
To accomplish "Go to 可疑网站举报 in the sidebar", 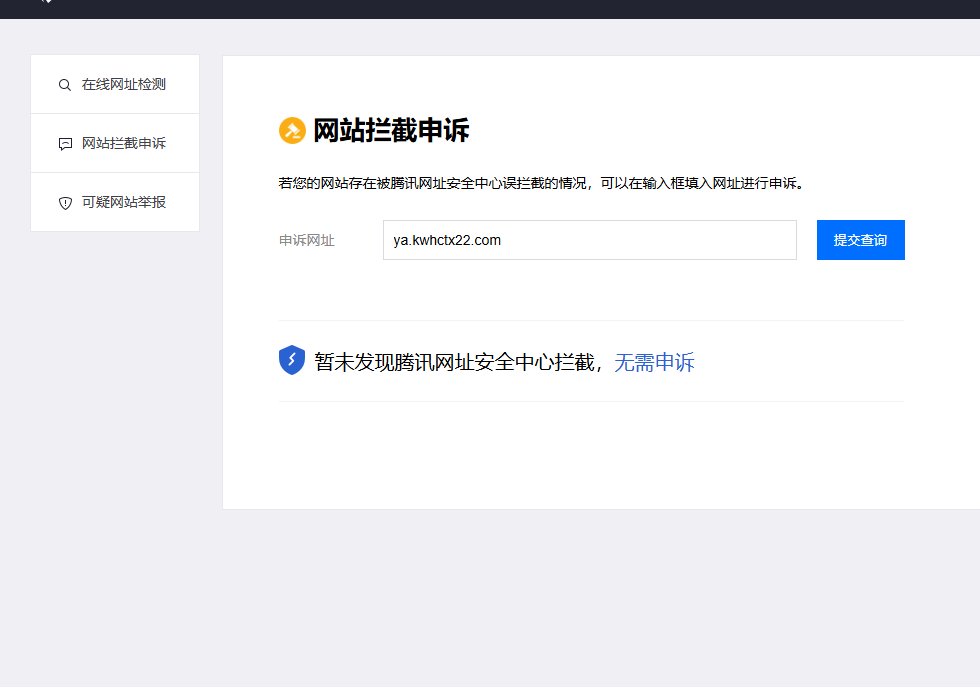I will pyautogui.click(x=115, y=202).
